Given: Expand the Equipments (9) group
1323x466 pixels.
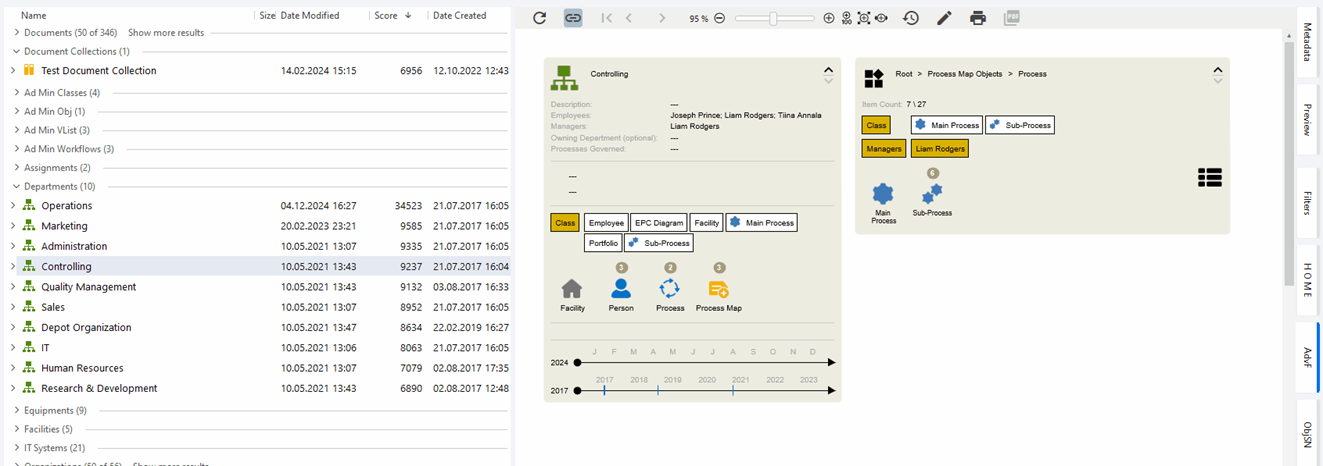Looking at the screenshot, I should coord(16,410).
